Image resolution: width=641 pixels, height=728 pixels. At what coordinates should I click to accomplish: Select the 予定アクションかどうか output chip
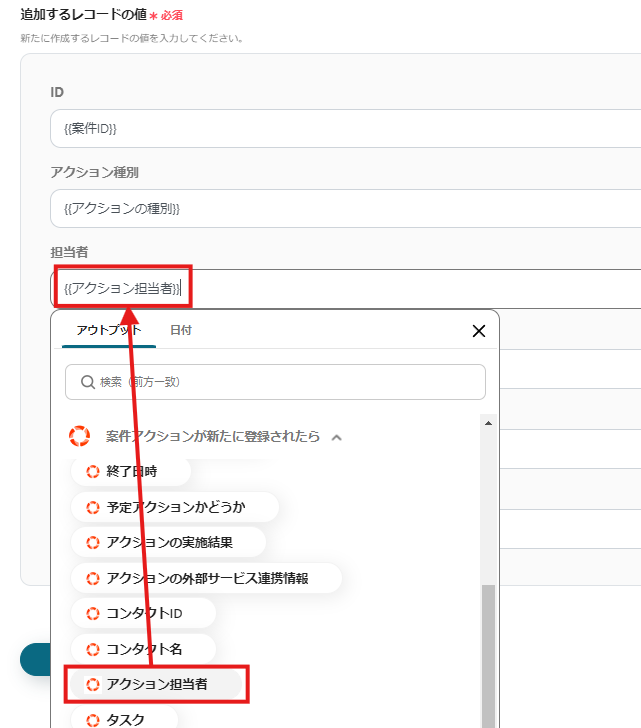(175, 507)
